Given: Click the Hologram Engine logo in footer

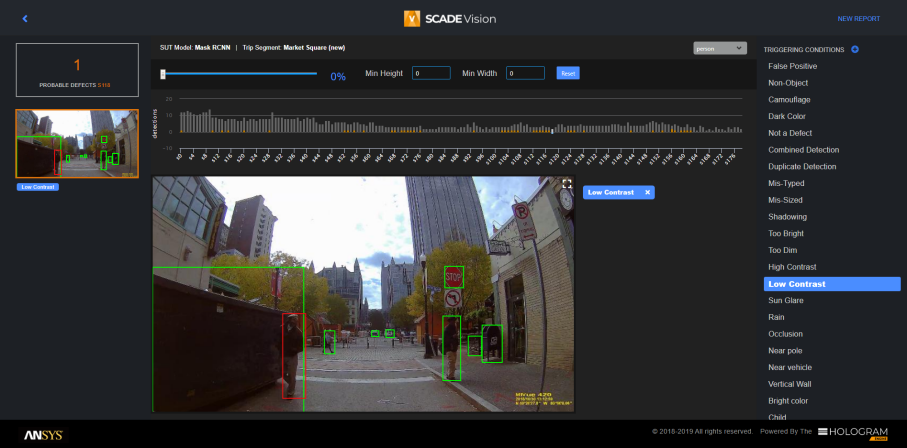Looking at the screenshot, I should [853, 434].
